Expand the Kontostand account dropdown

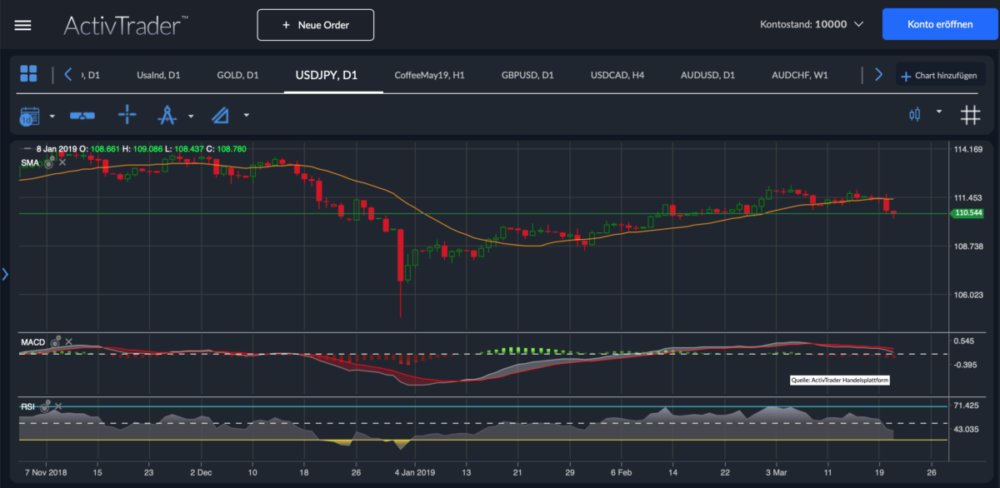click(858, 25)
